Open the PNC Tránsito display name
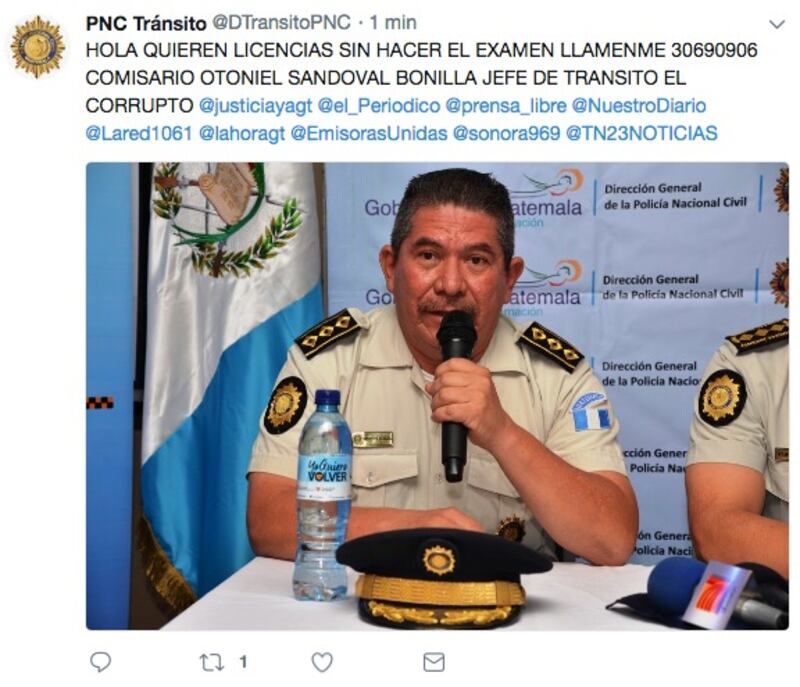This screenshot has width=800, height=687. 146,23
